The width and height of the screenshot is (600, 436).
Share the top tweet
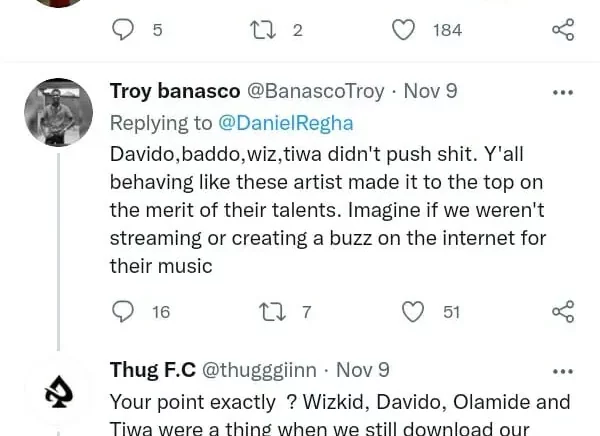point(563,30)
